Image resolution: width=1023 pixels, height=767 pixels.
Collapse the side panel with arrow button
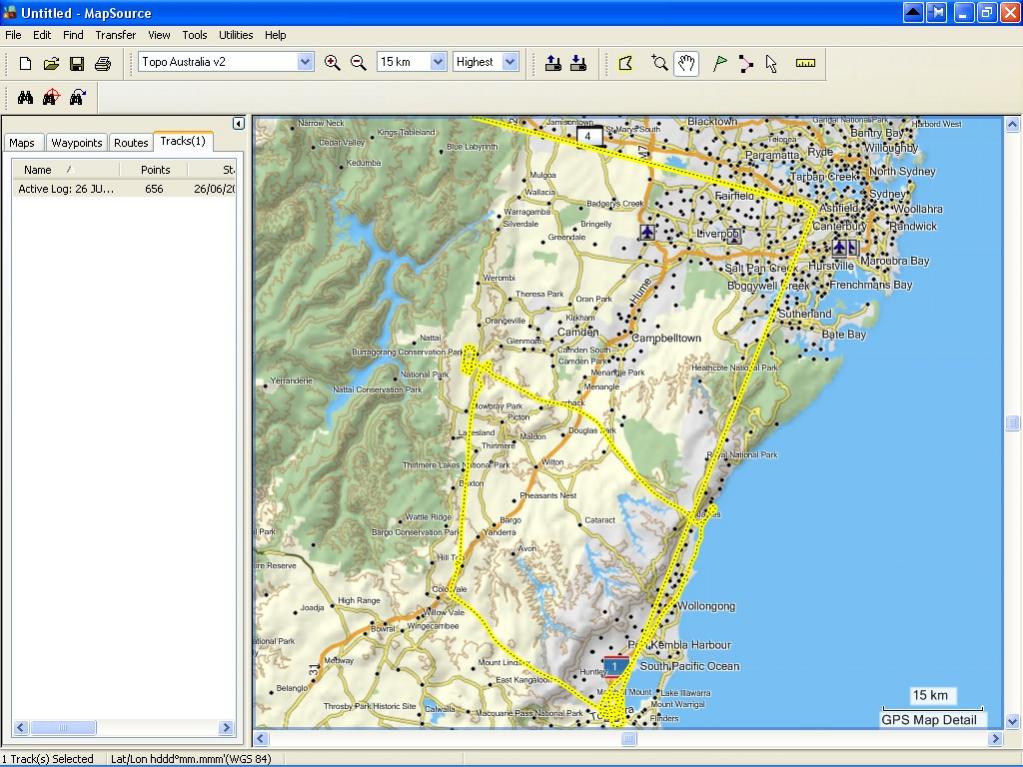pos(239,123)
